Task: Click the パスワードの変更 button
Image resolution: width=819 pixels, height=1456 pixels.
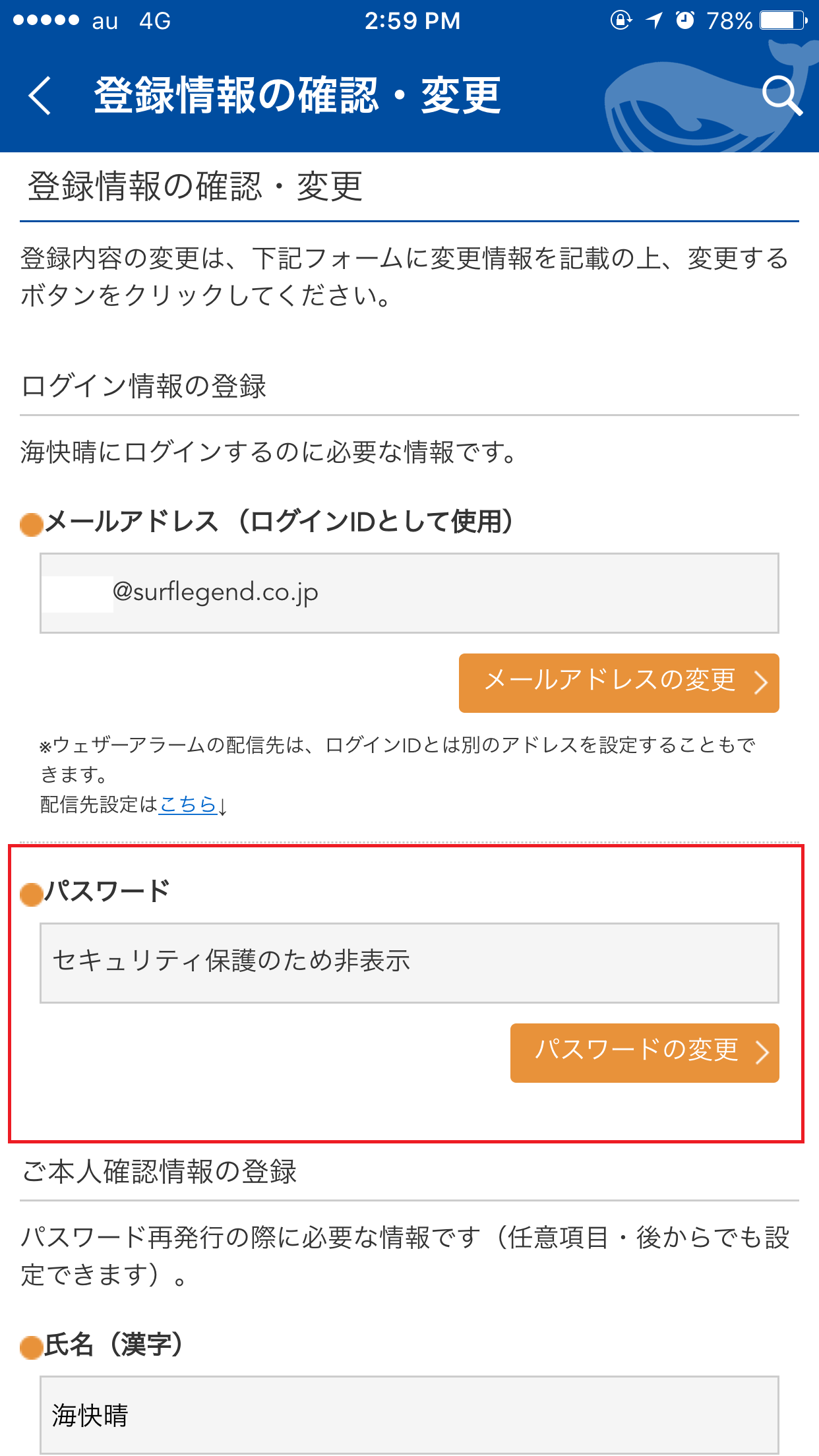Action: pos(644,1053)
